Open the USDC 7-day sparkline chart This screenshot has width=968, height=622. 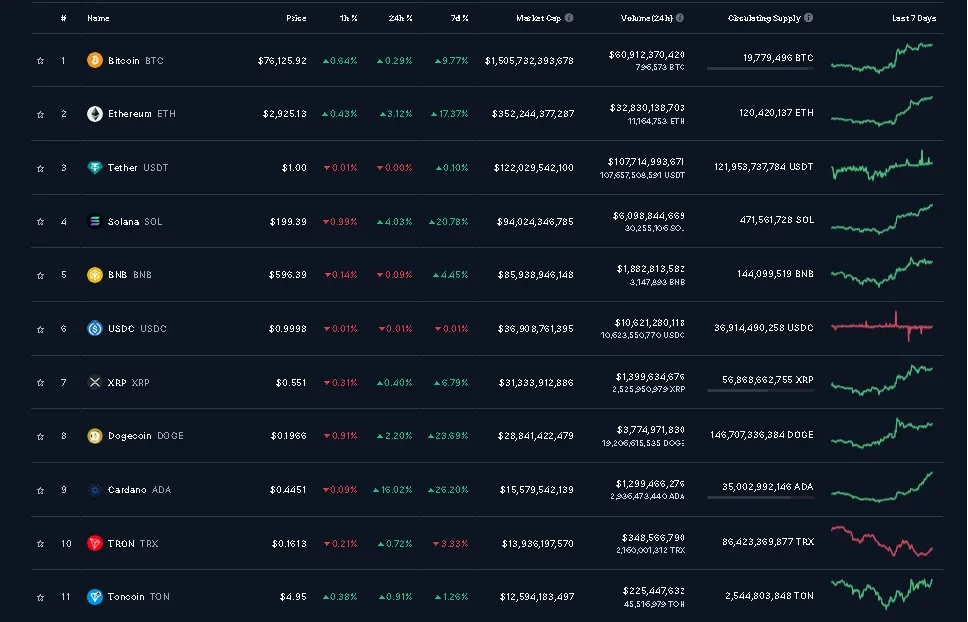(x=881, y=327)
